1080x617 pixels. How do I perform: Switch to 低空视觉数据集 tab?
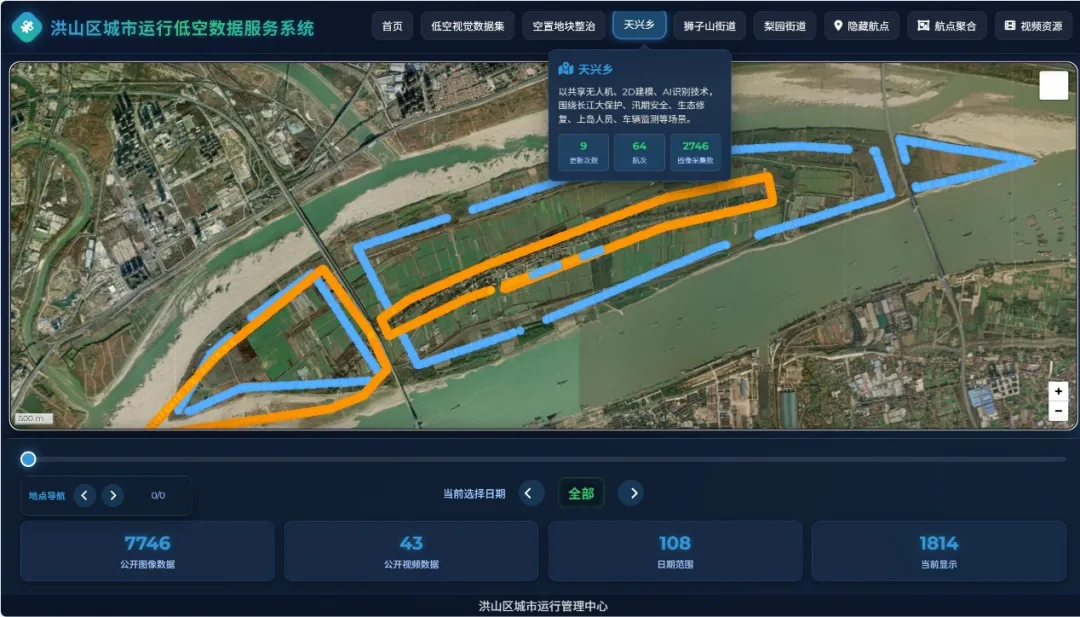468,26
